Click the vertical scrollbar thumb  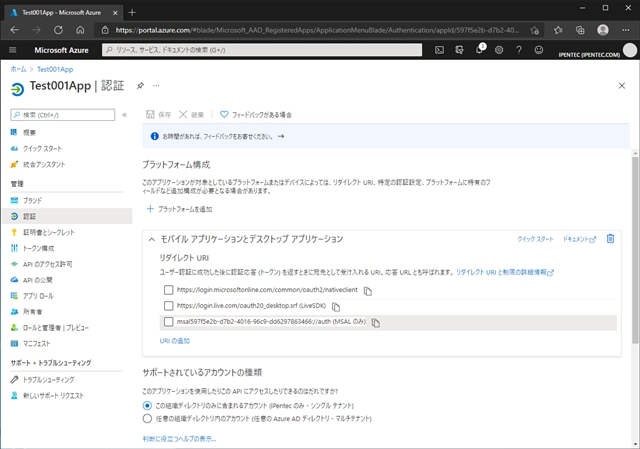pyautogui.click(x=635, y=249)
